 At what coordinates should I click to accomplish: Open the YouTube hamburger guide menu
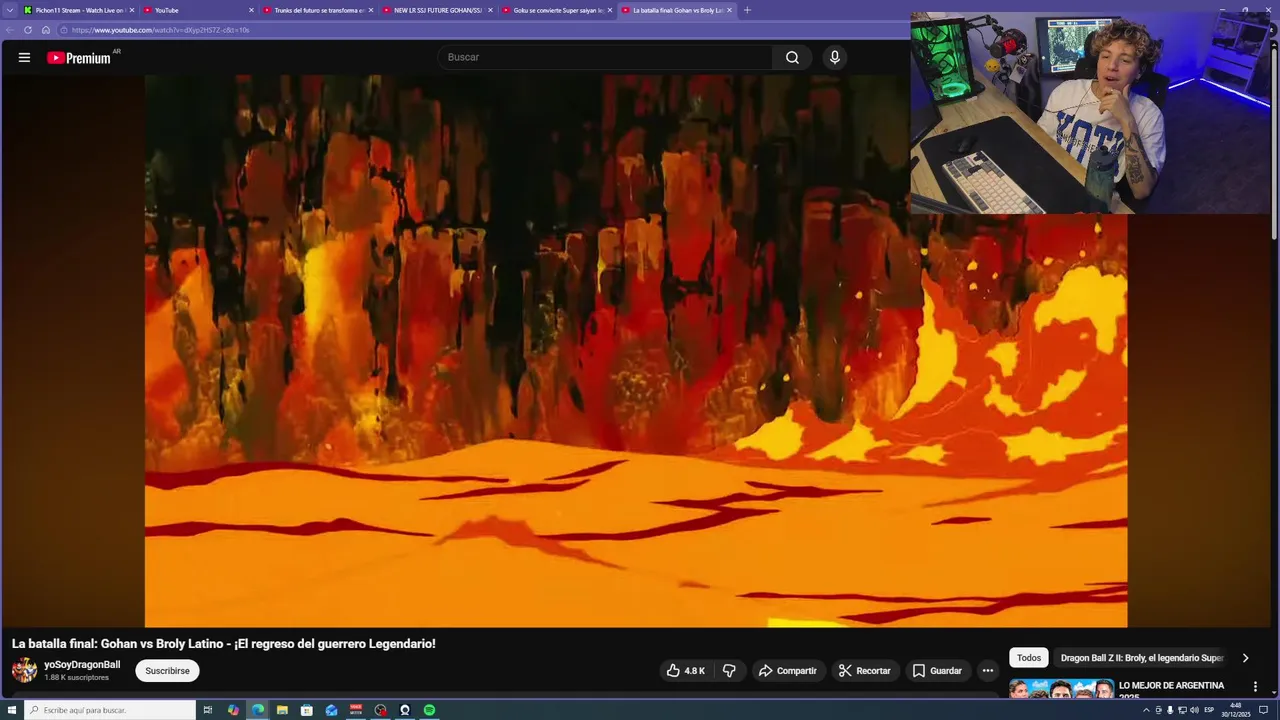tap(24, 57)
